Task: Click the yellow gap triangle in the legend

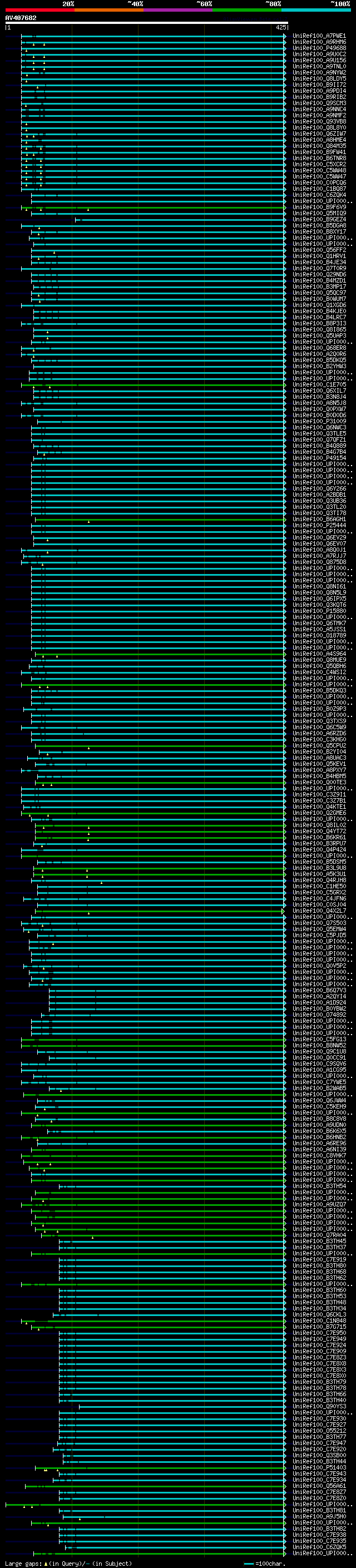Action: click(46, 1563)
